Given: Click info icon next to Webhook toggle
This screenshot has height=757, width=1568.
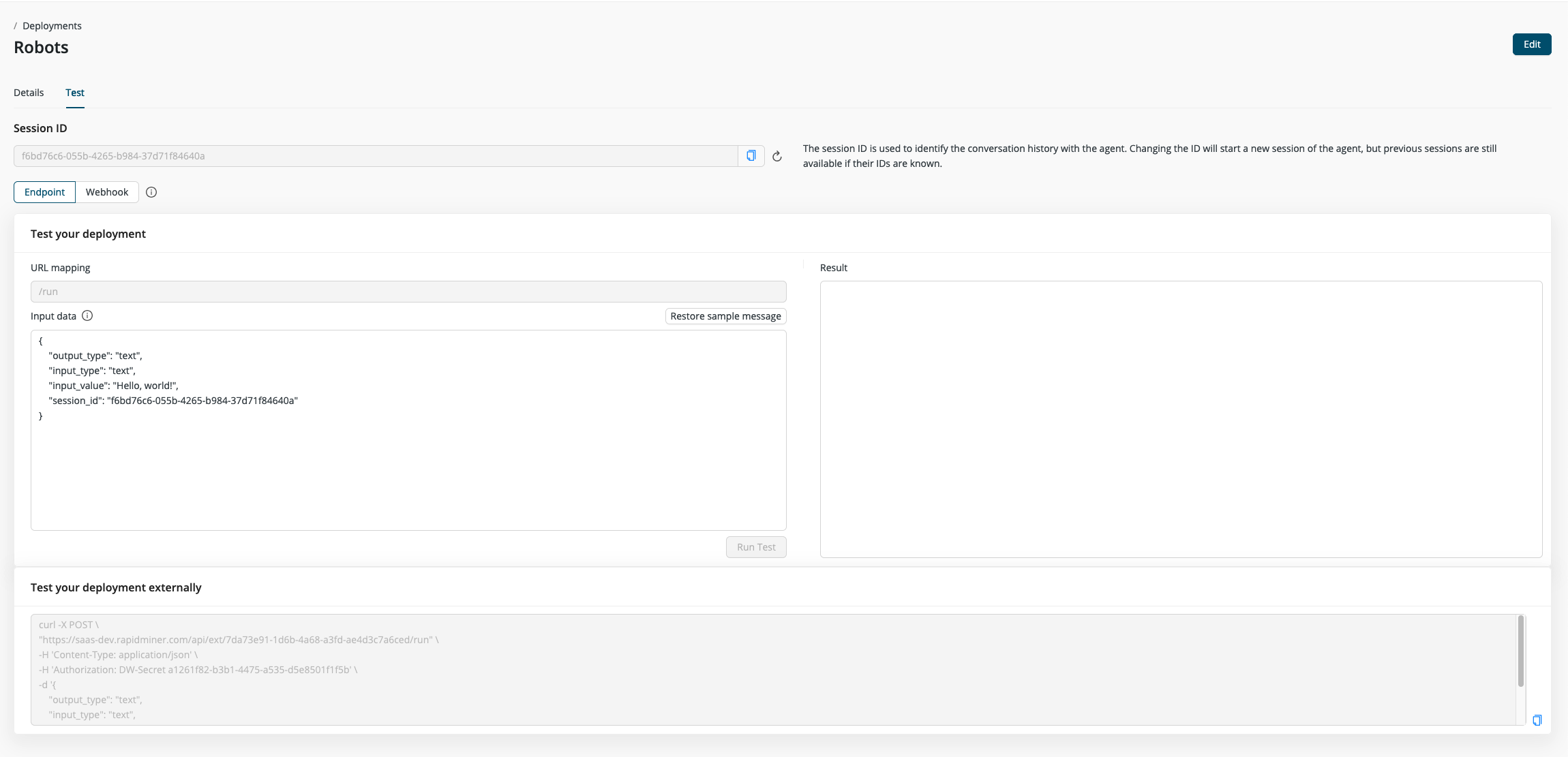Looking at the screenshot, I should click(151, 192).
